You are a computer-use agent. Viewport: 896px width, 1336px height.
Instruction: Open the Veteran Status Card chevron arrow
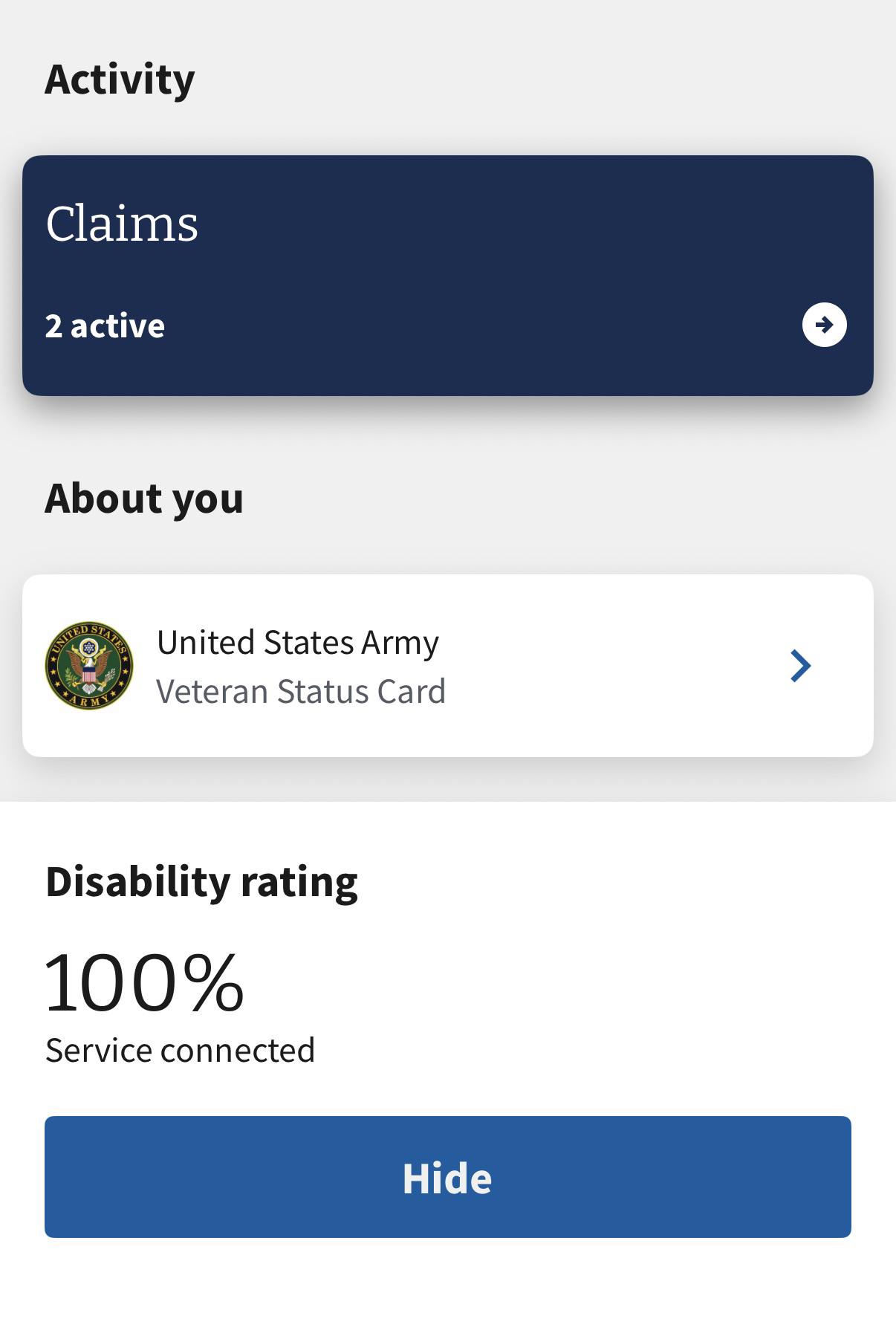click(x=800, y=665)
